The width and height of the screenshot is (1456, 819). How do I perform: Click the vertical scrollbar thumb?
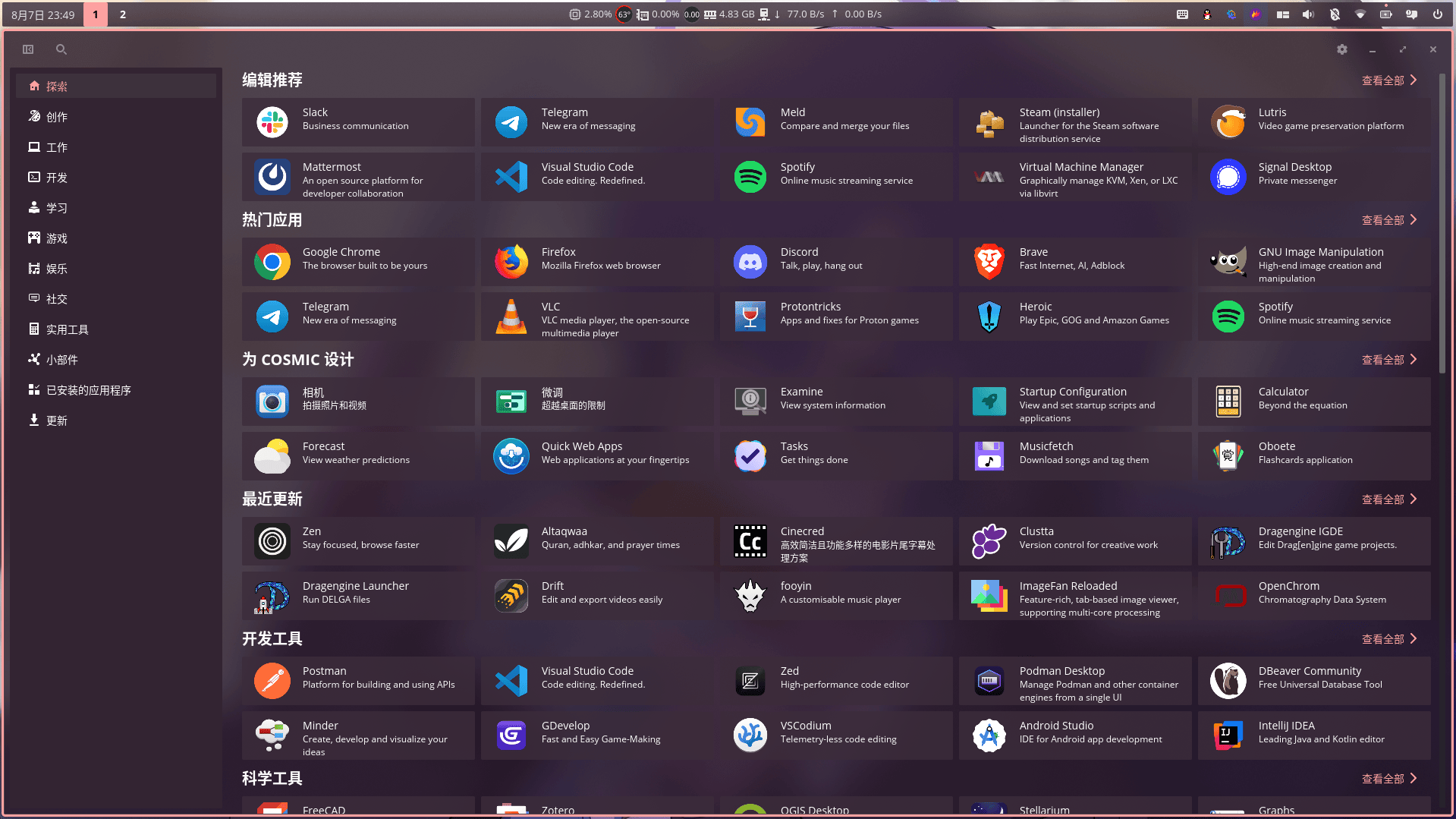[x=1442, y=223]
